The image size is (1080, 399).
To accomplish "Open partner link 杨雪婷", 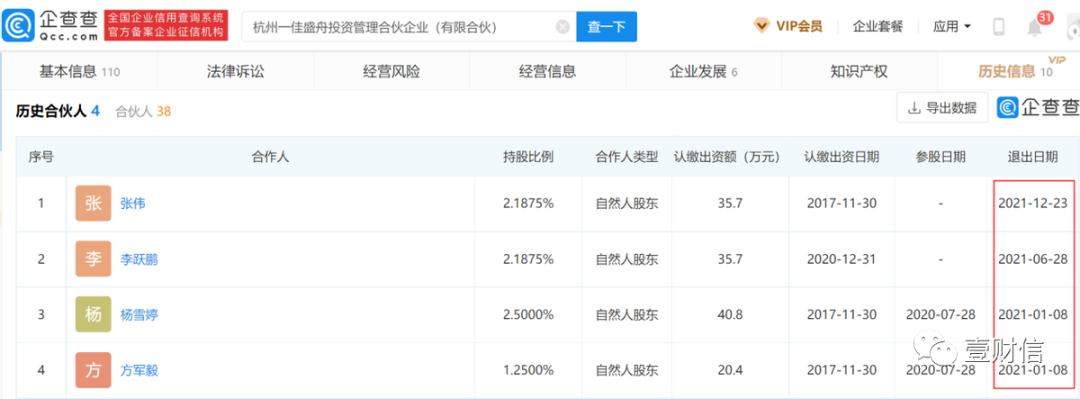I will tap(139, 315).
